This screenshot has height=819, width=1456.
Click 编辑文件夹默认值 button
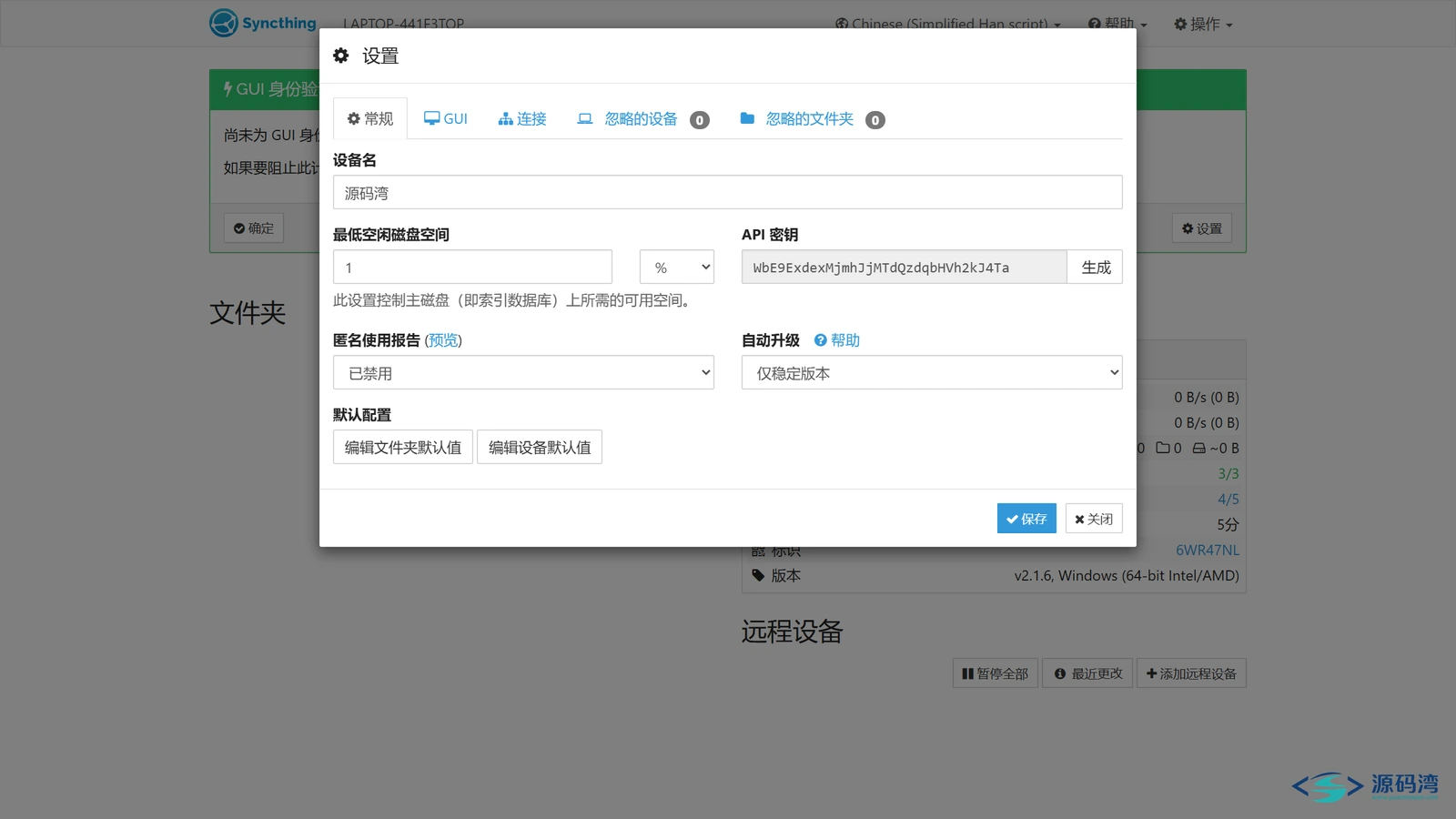[403, 448]
